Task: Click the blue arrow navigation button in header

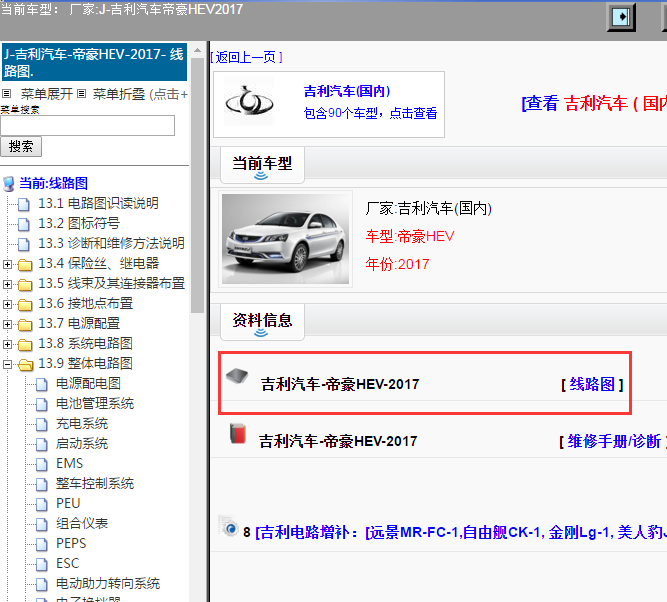Action: [x=621, y=17]
